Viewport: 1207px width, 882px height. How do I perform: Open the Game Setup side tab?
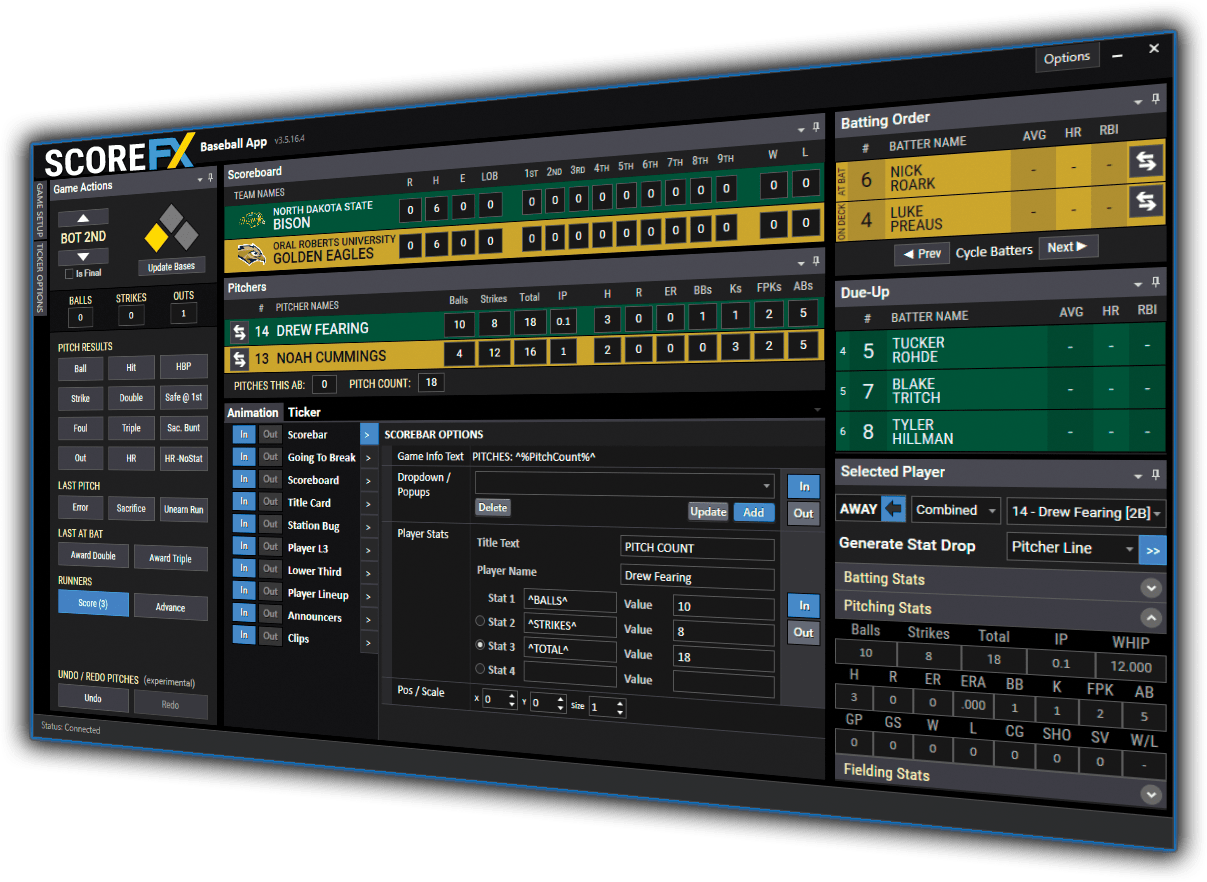point(41,208)
